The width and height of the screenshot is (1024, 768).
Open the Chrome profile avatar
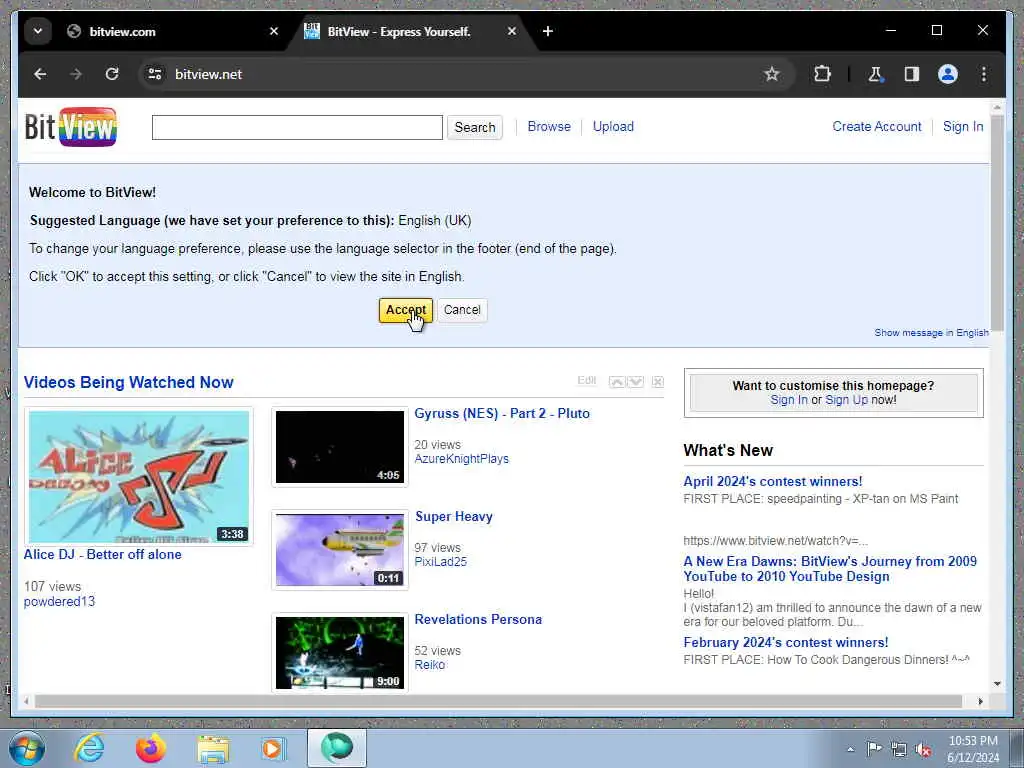(948, 74)
